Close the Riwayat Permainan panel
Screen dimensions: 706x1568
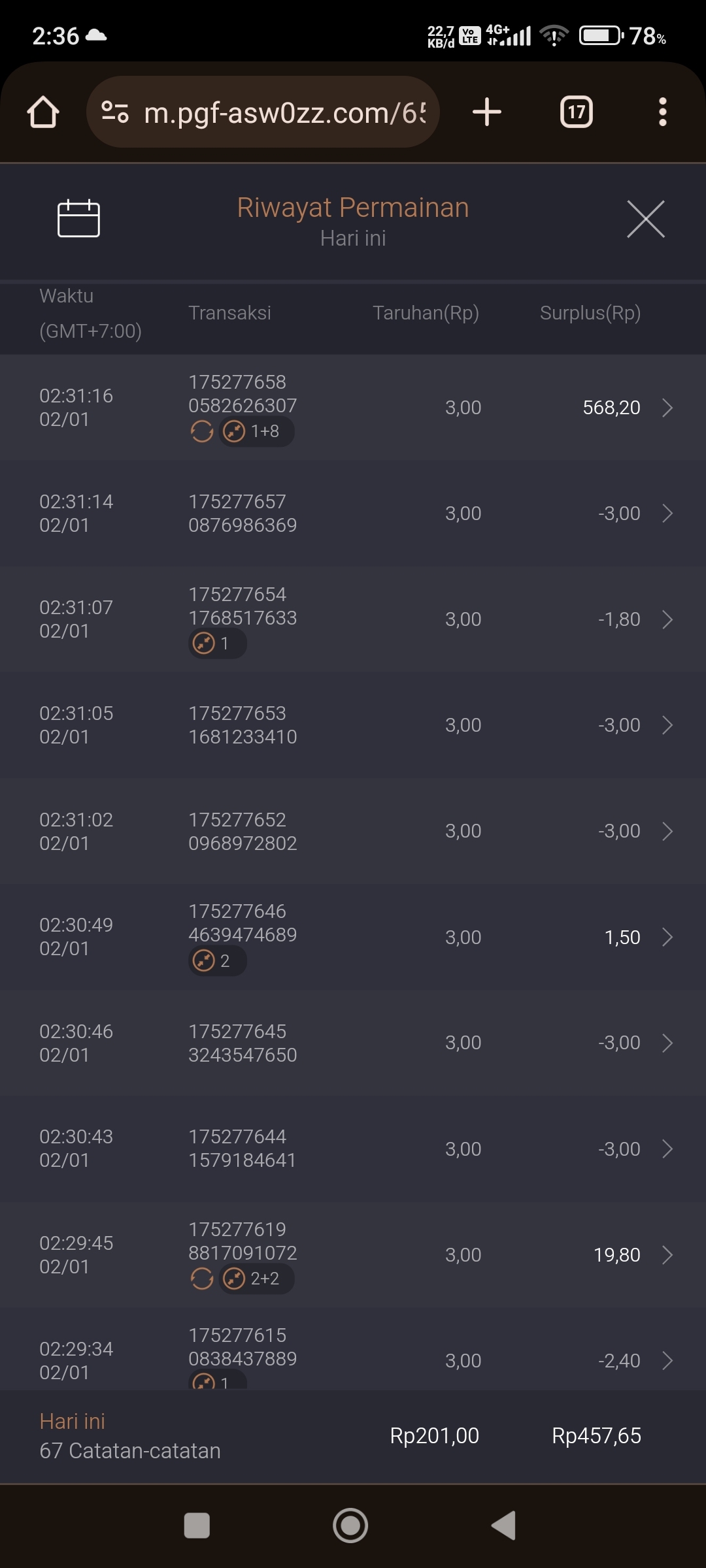[x=645, y=219]
